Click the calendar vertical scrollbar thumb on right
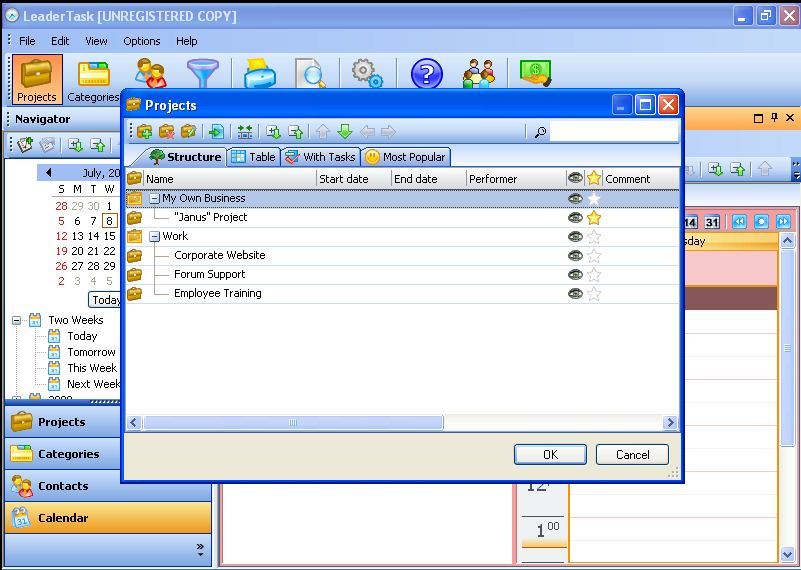 pos(787,347)
